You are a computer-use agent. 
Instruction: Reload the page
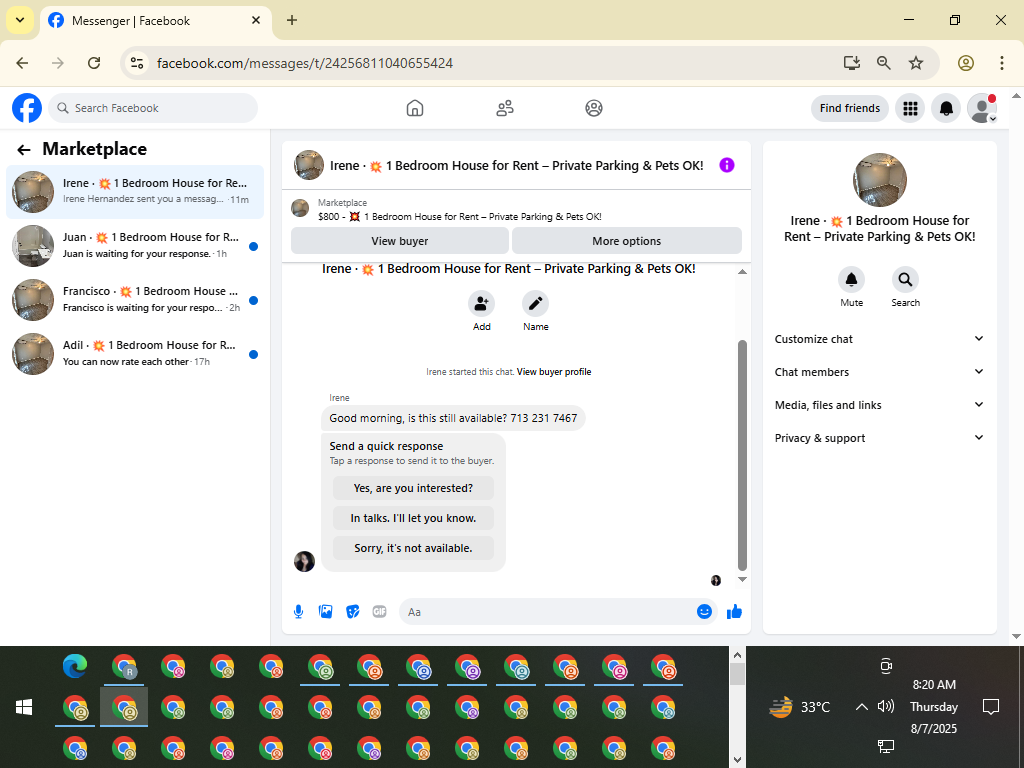[x=94, y=63]
